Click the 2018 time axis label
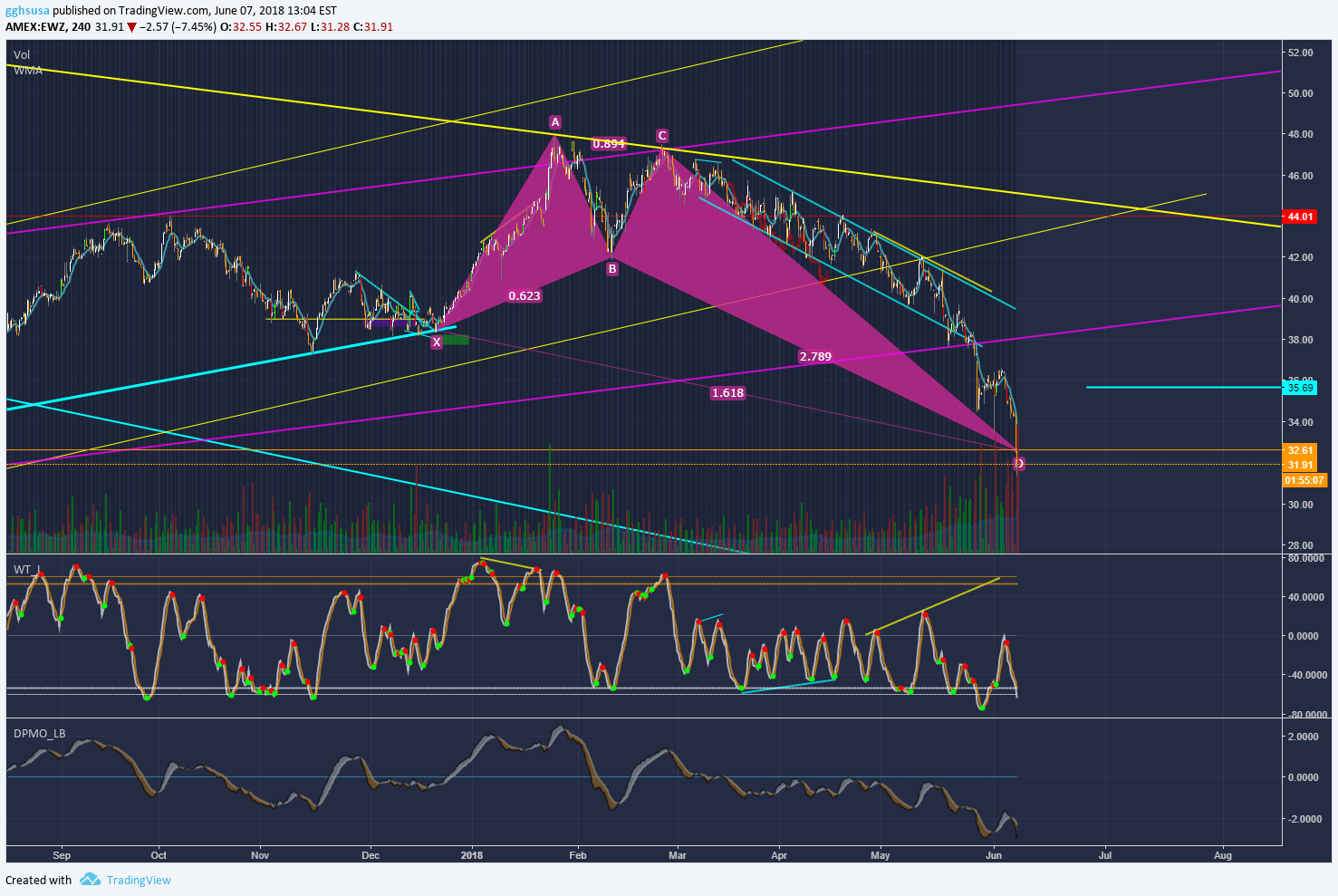The width and height of the screenshot is (1338, 896). [x=471, y=854]
